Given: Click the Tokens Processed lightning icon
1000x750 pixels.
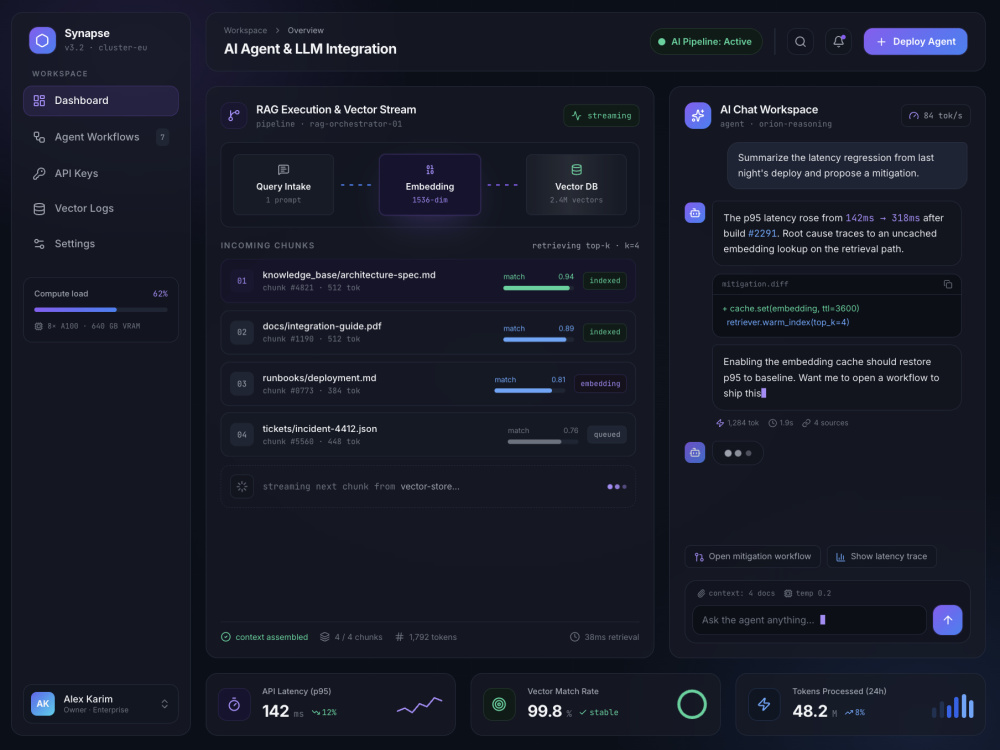Looking at the screenshot, I should pyautogui.click(x=764, y=705).
